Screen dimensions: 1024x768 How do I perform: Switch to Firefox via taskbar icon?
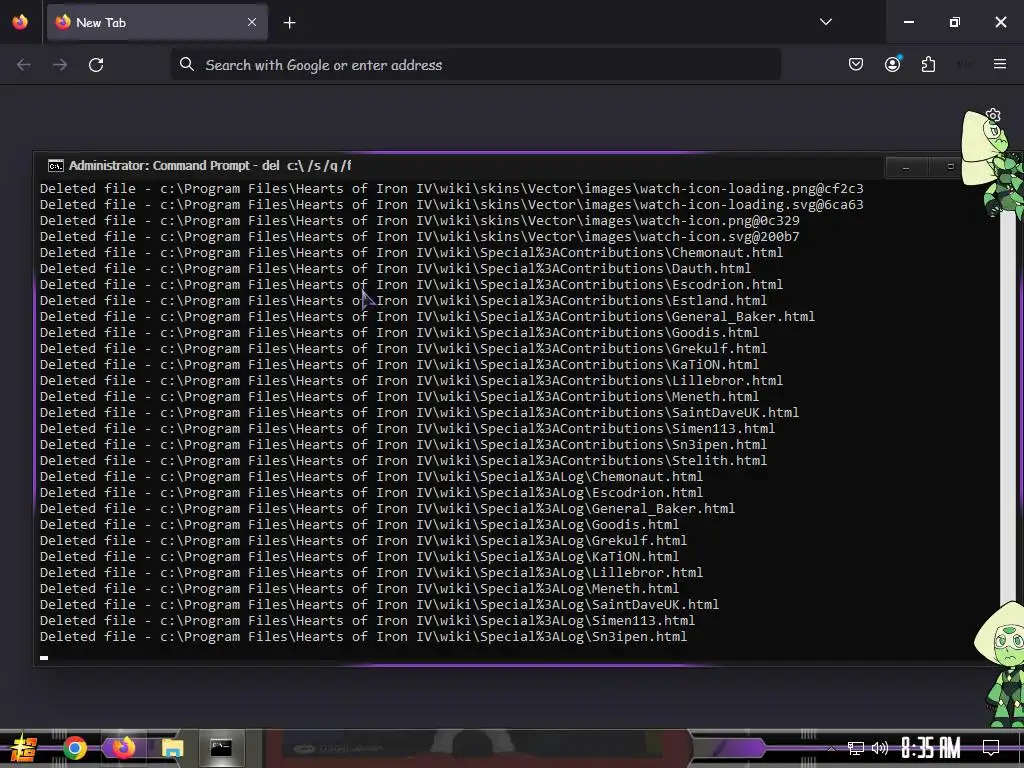(x=123, y=748)
